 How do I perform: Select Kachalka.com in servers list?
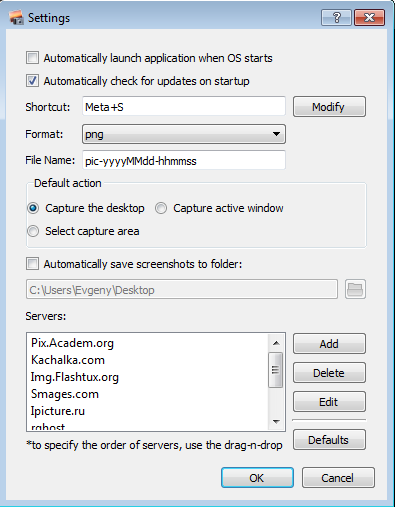click(x=68, y=360)
